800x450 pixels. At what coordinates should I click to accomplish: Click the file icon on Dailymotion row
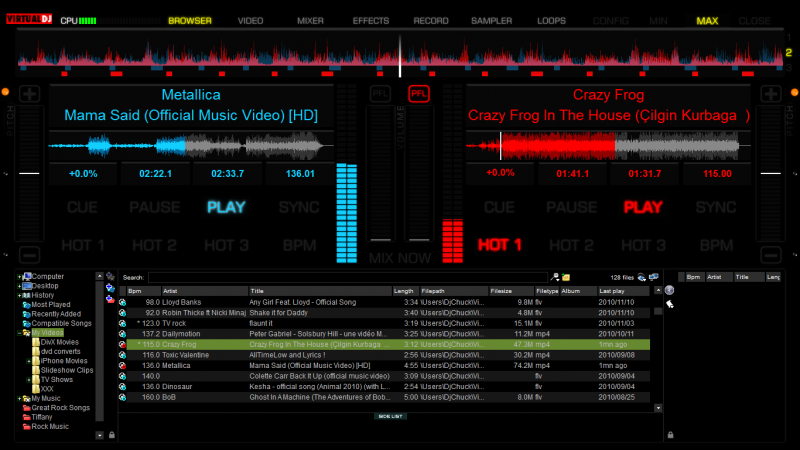[122, 334]
